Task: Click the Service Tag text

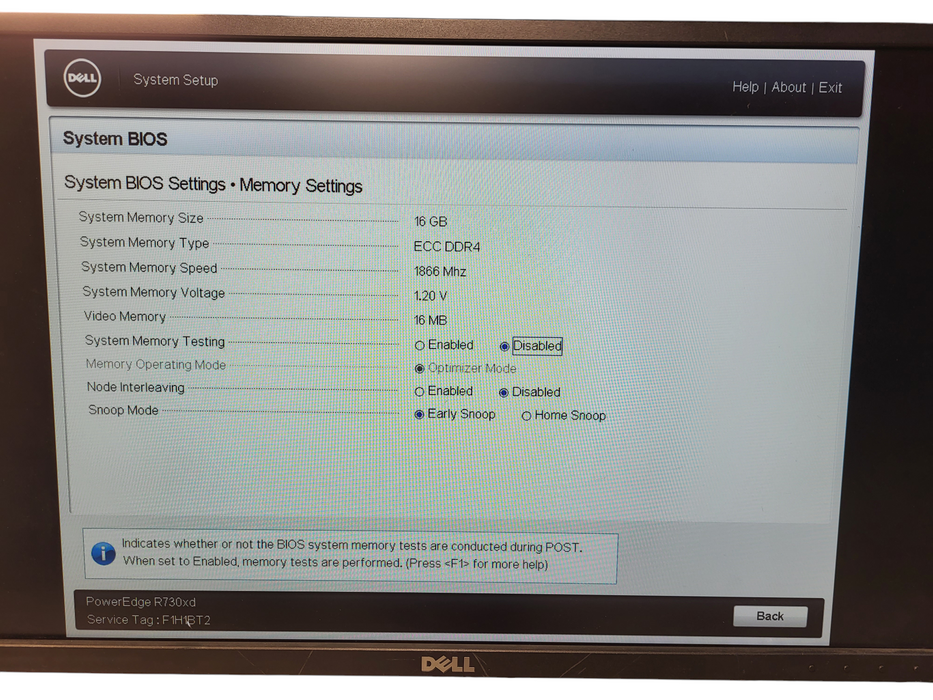Action: point(149,620)
